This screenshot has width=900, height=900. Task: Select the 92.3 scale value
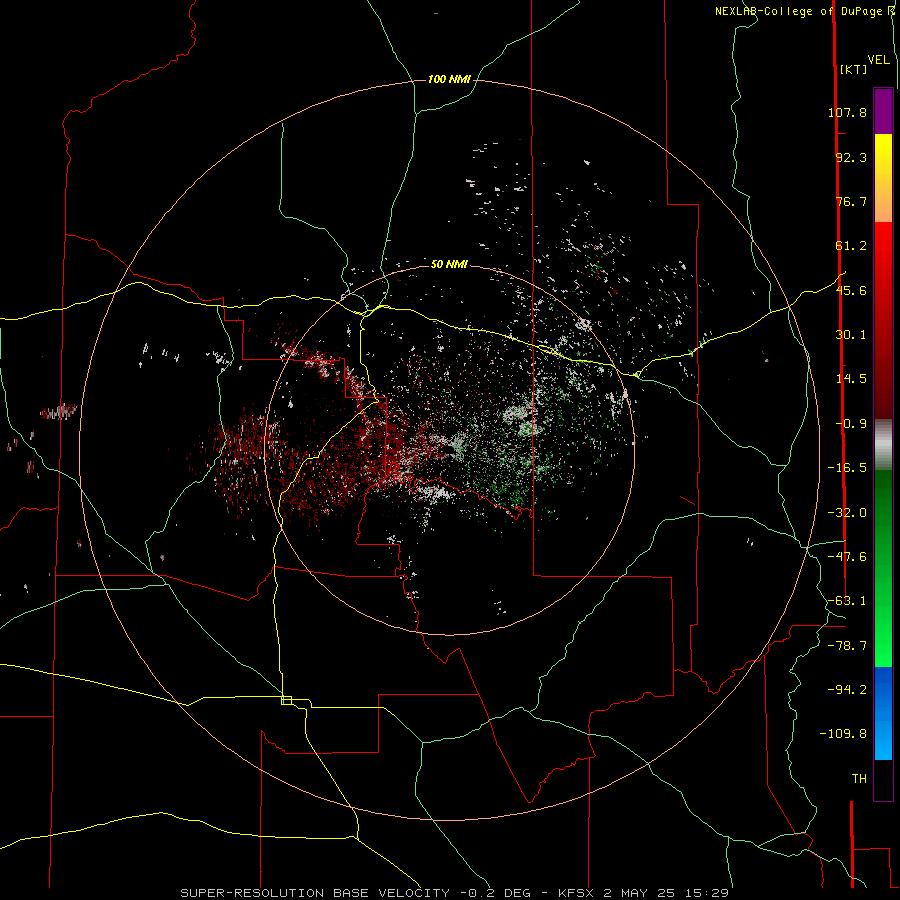pyautogui.click(x=851, y=157)
